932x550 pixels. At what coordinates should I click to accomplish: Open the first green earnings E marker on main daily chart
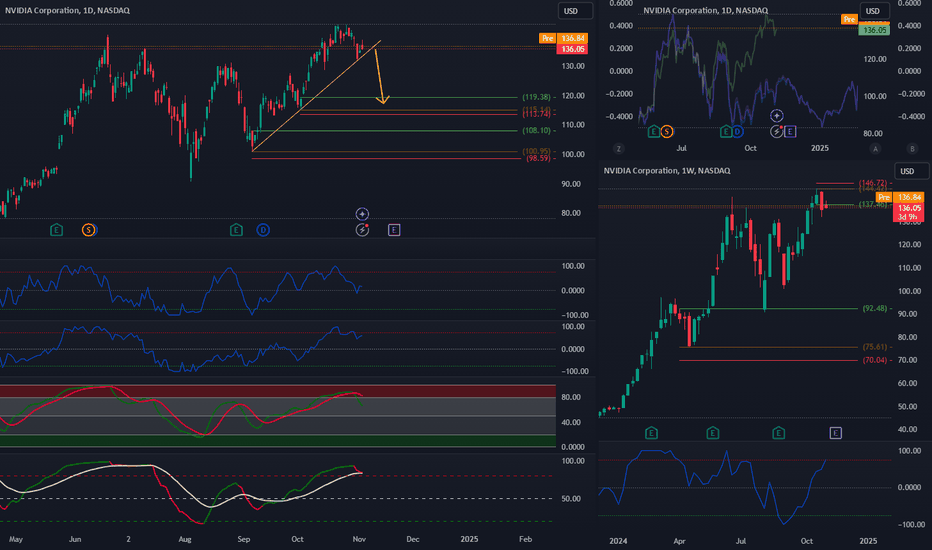[56, 230]
